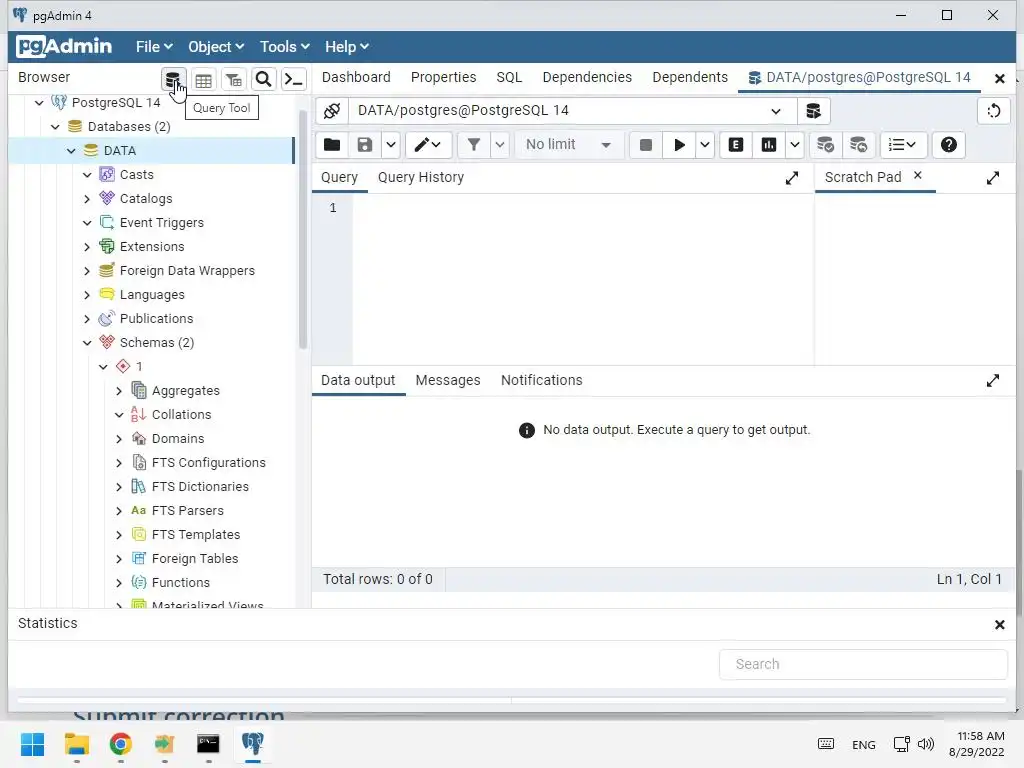Expand the Catalogs tree node
The height and width of the screenshot is (768, 1024).
[x=88, y=199]
